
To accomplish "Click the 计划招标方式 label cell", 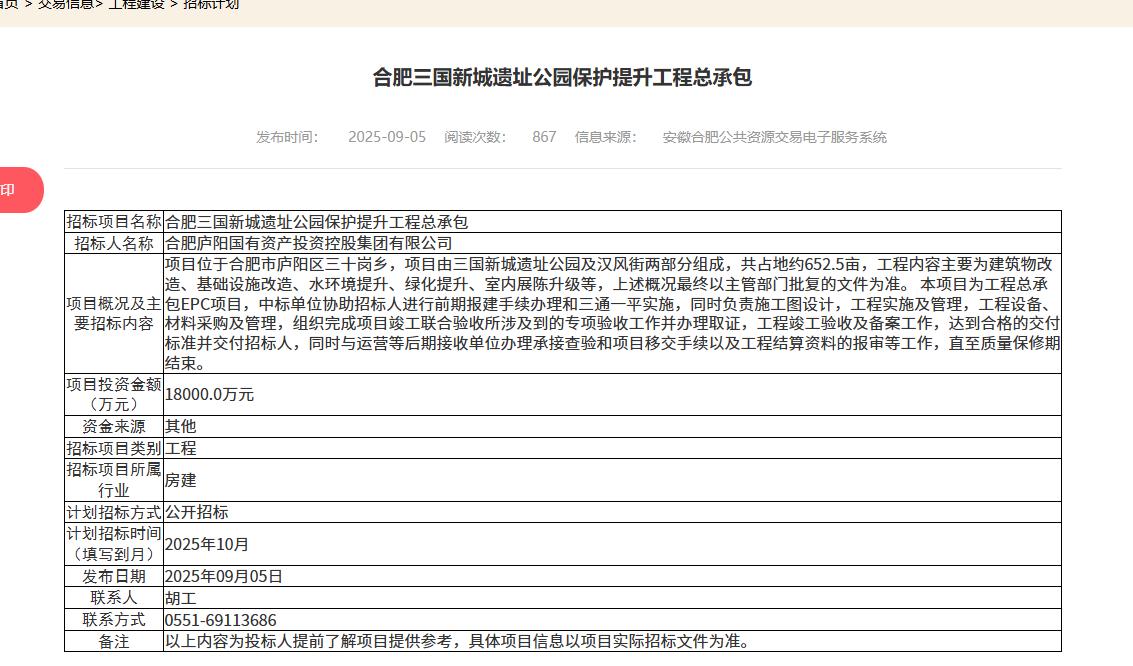I will (x=113, y=512).
